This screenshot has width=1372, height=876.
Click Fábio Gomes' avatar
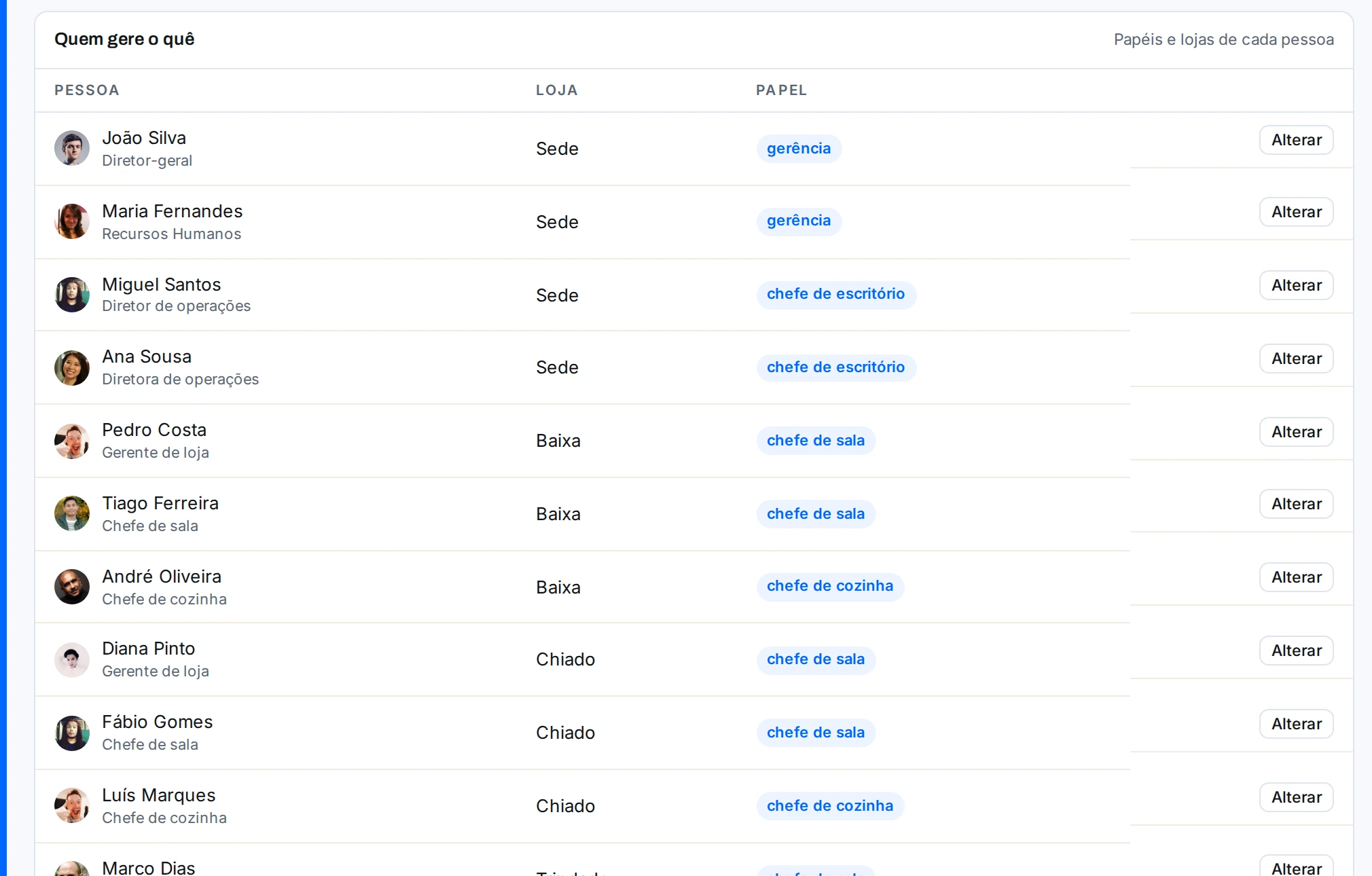point(72,733)
